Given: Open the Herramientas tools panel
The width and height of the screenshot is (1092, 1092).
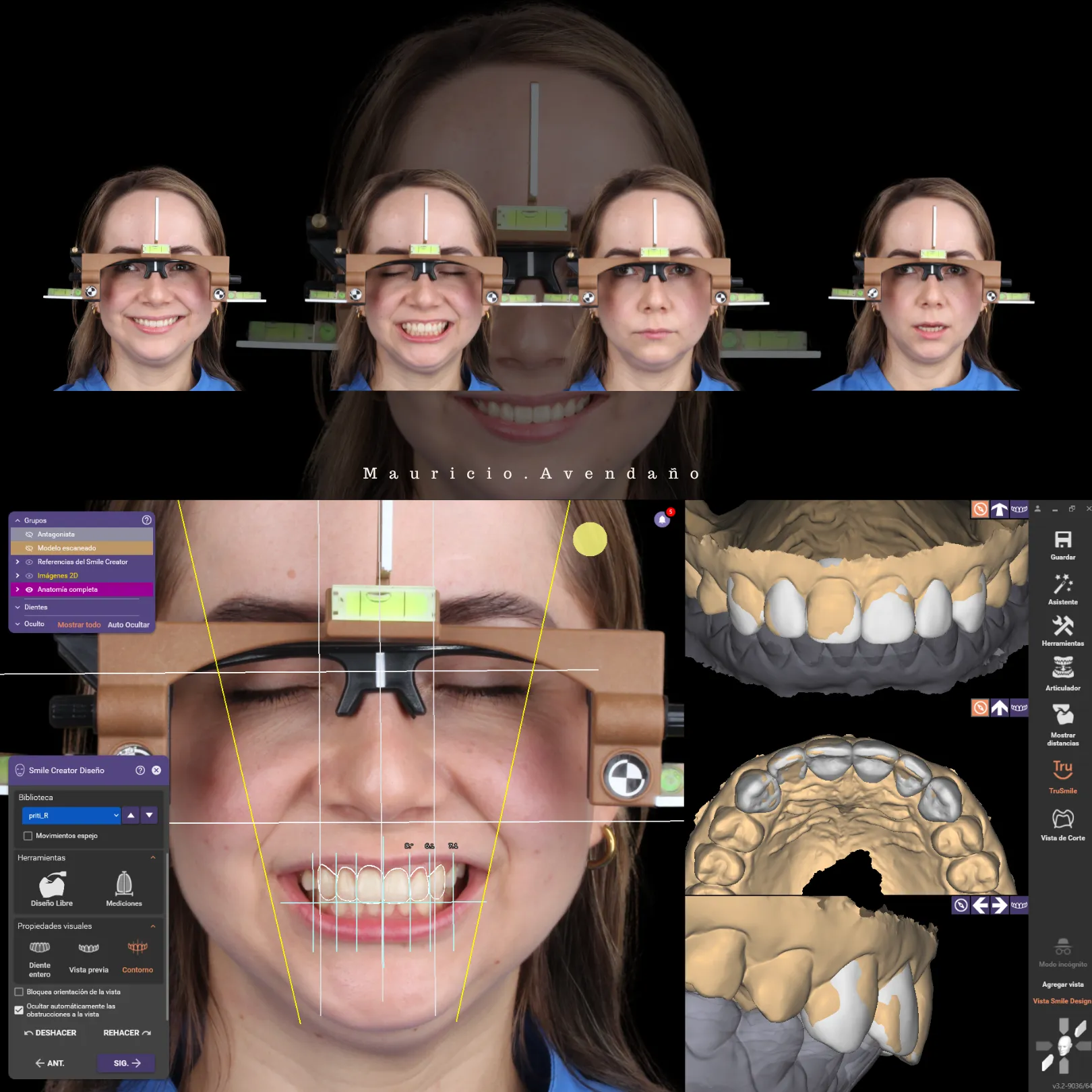Looking at the screenshot, I should [x=1062, y=626].
